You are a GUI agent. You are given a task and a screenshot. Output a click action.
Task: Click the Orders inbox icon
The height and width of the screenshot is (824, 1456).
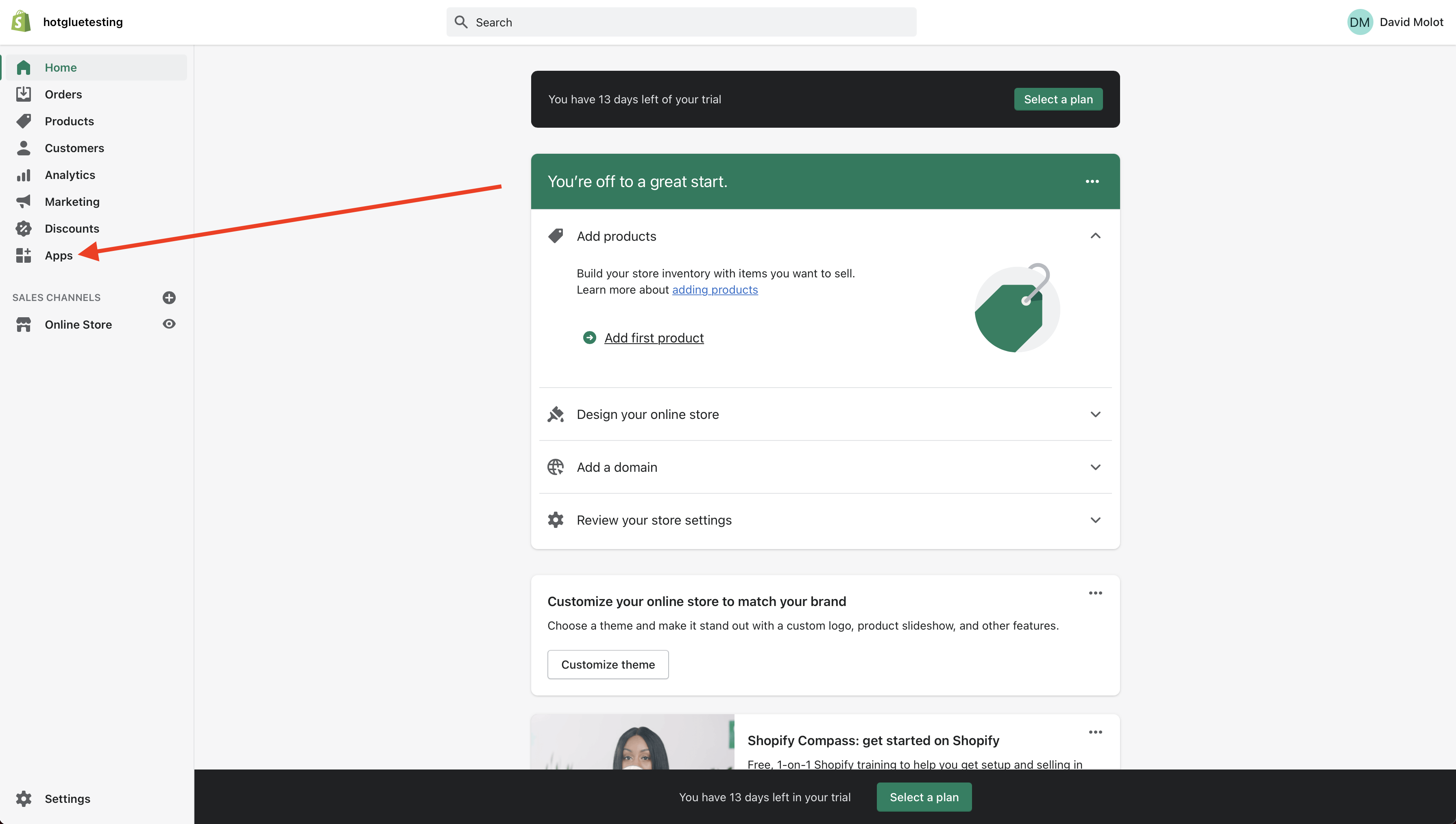tap(23, 94)
